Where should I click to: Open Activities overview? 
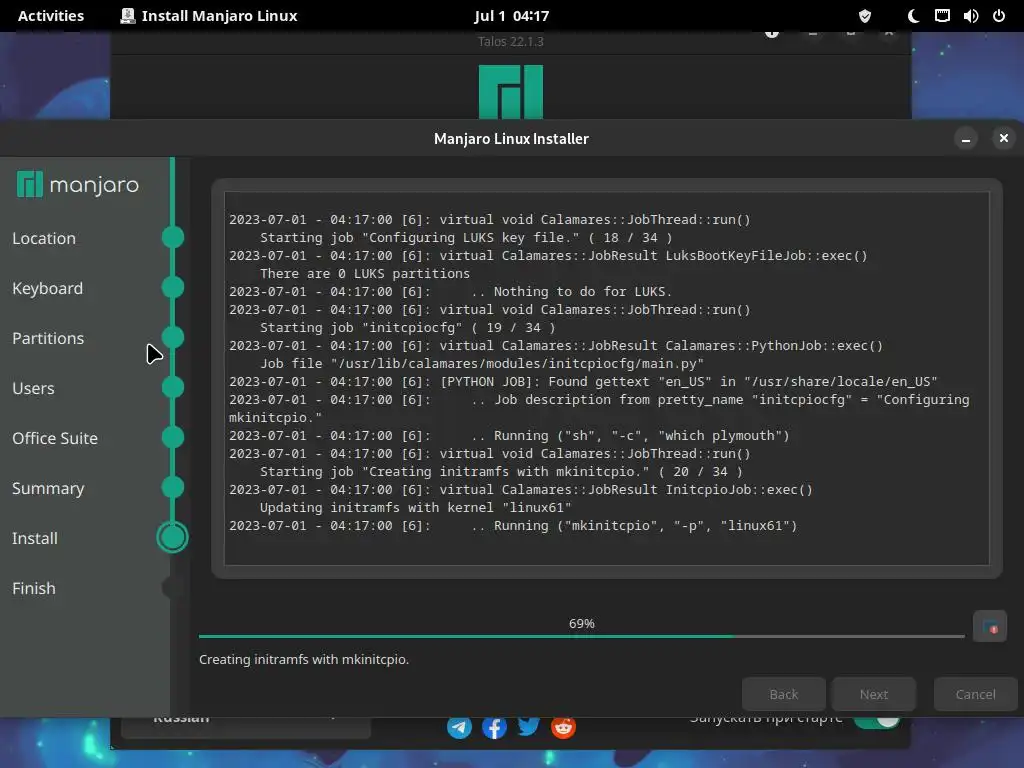pyautogui.click(x=51, y=16)
